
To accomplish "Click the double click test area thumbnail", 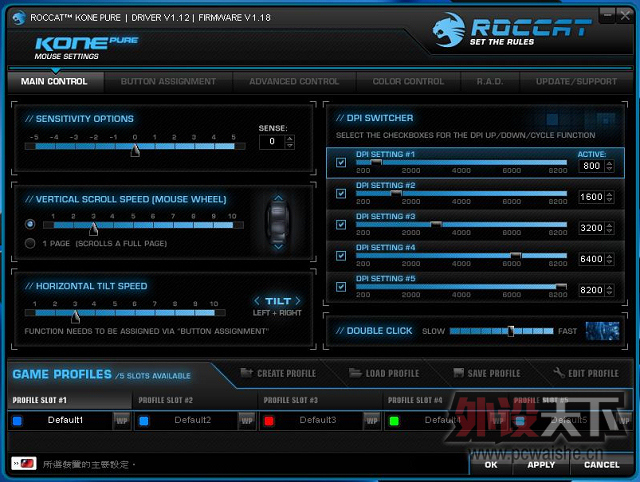I will [602, 331].
